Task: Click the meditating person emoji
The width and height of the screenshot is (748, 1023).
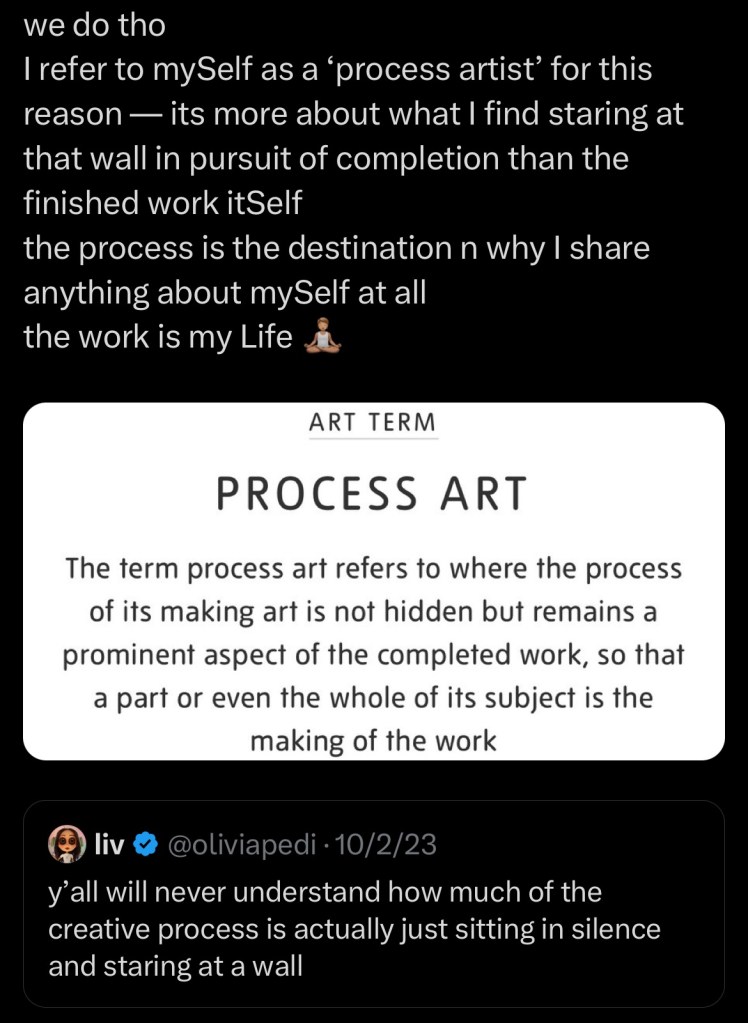Action: (322, 338)
